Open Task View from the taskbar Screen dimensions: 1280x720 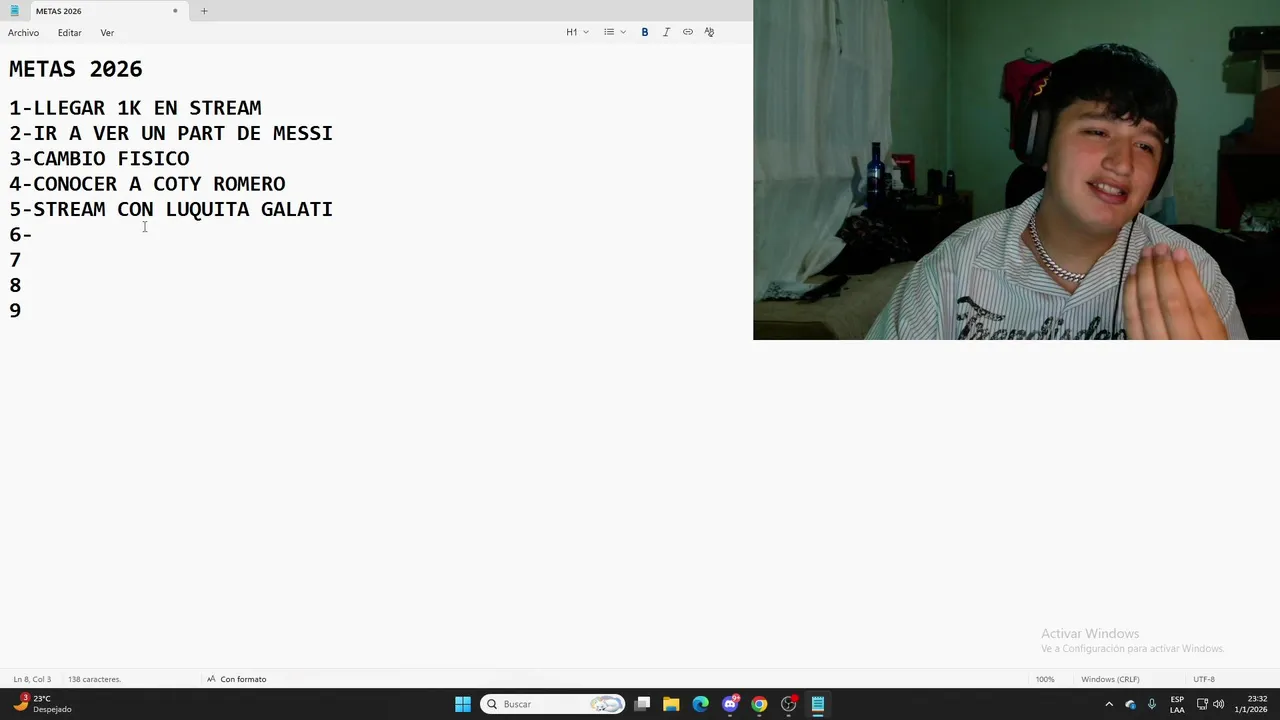642,704
